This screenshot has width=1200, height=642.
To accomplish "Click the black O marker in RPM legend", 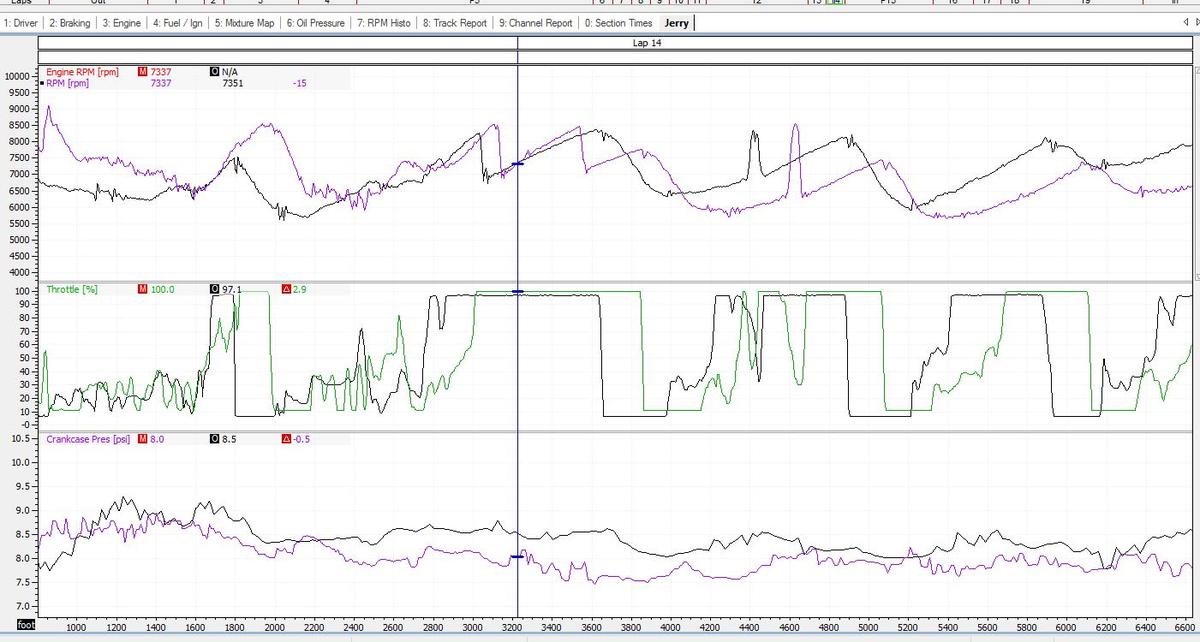I will 215,72.
